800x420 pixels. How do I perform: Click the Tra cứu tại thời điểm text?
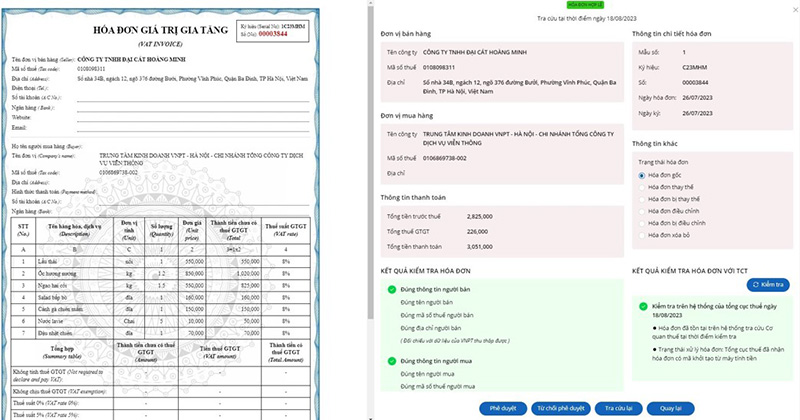[587, 18]
